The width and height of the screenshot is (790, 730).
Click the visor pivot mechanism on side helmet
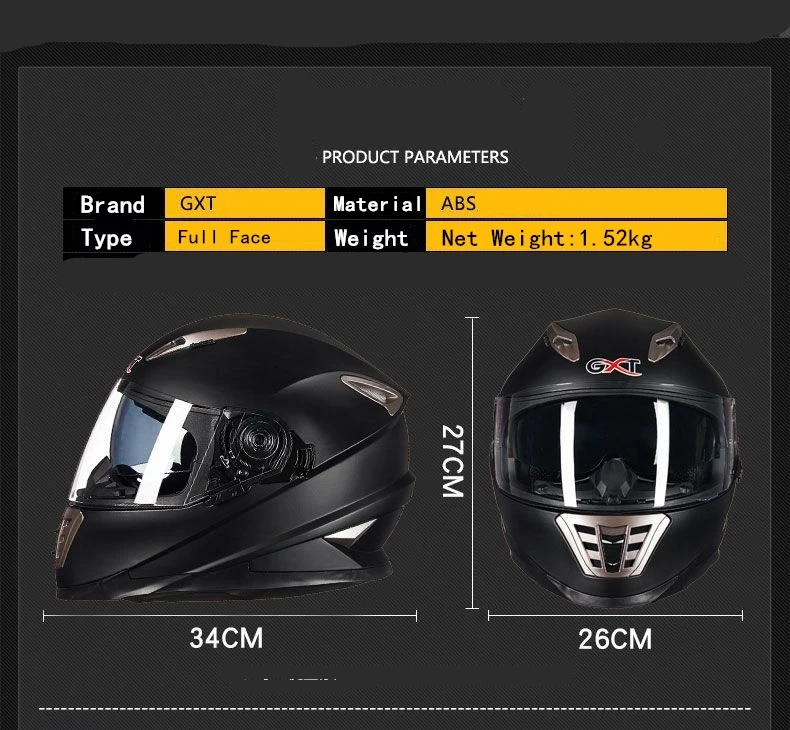tap(258, 442)
